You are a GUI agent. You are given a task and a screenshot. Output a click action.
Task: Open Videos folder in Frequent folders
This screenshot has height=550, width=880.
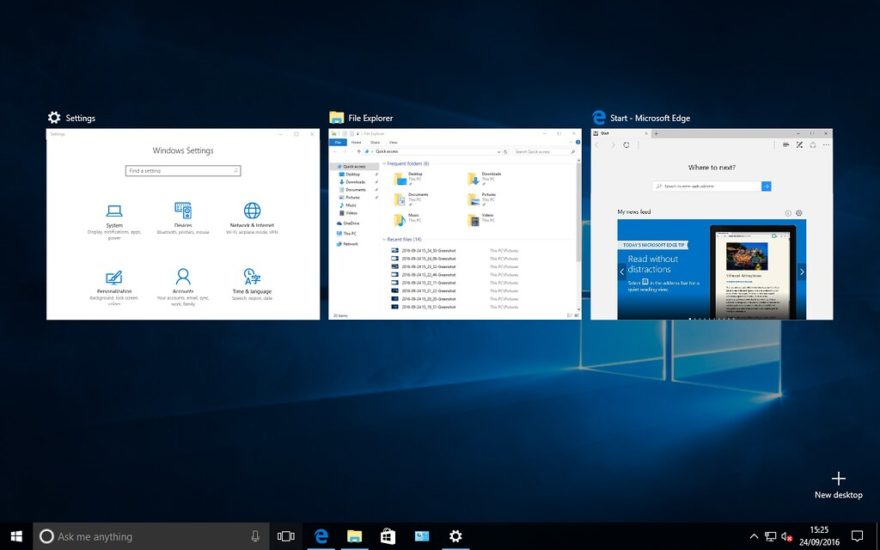point(481,220)
